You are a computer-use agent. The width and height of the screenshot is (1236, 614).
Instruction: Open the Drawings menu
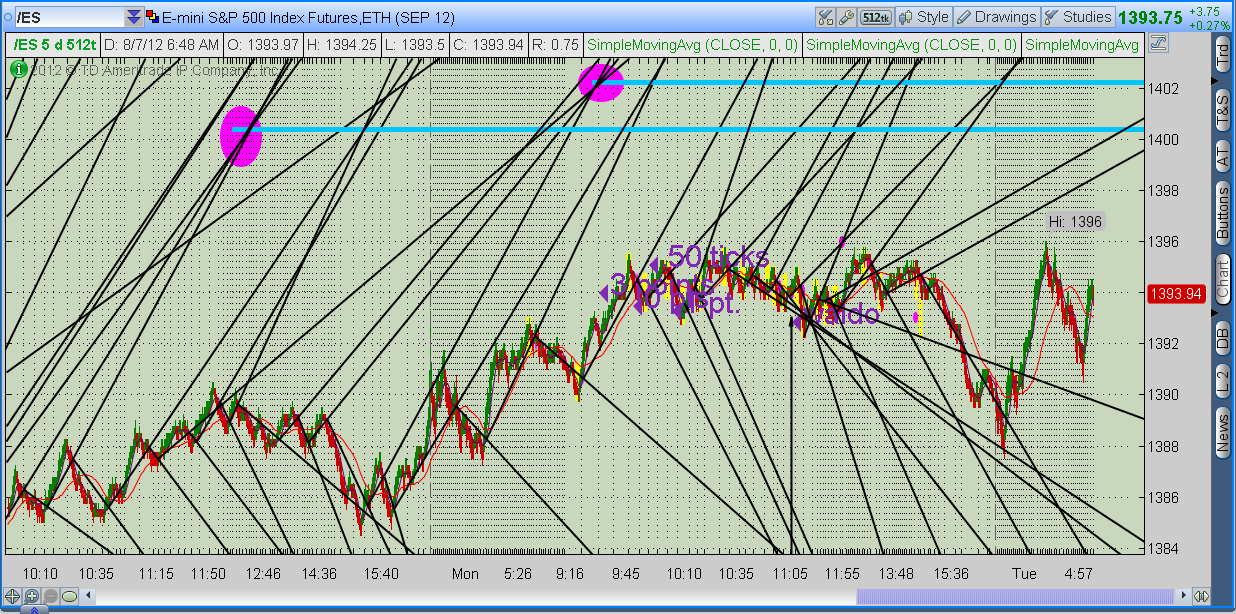coord(996,17)
